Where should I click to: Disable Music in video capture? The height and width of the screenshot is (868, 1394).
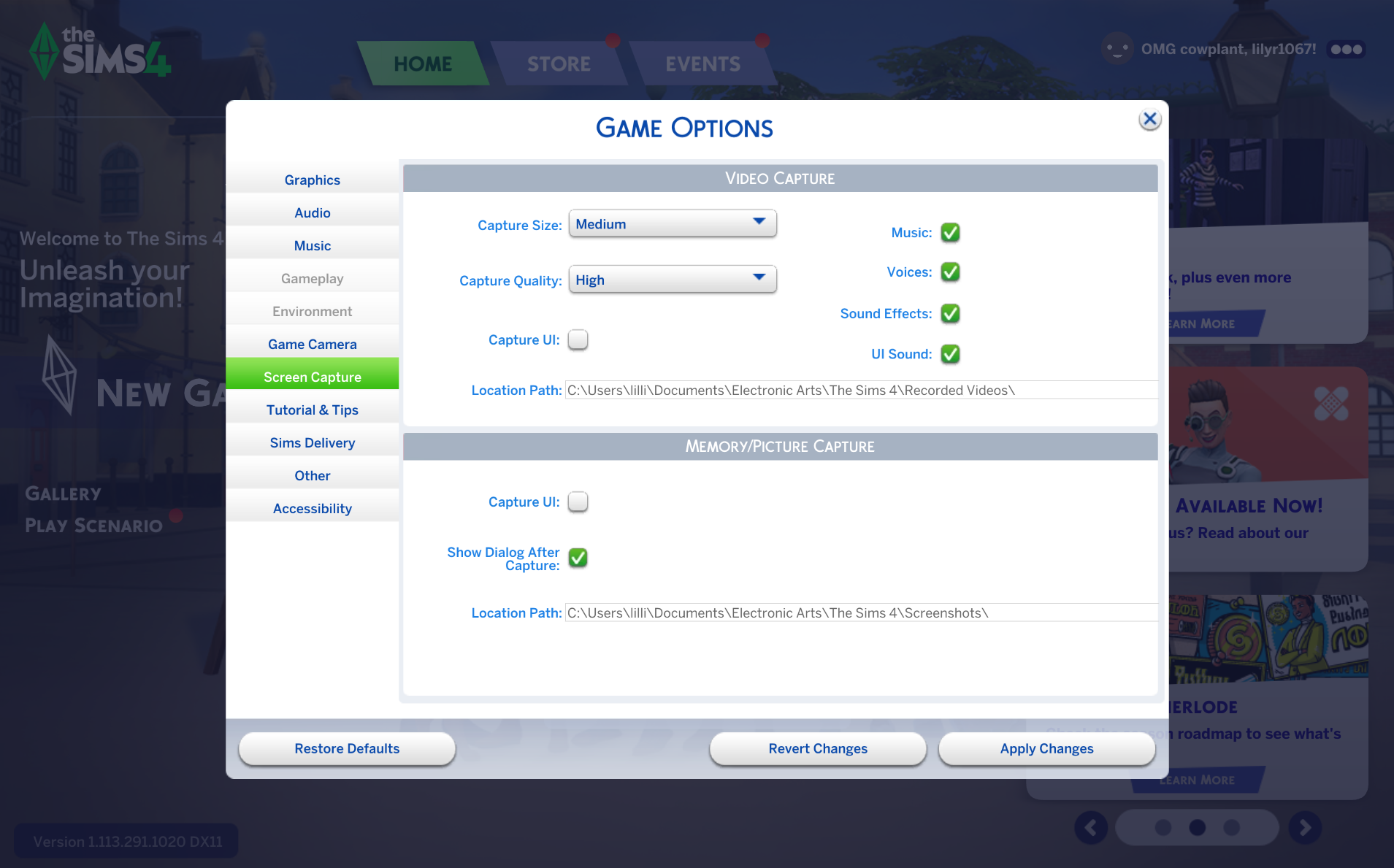pos(950,232)
